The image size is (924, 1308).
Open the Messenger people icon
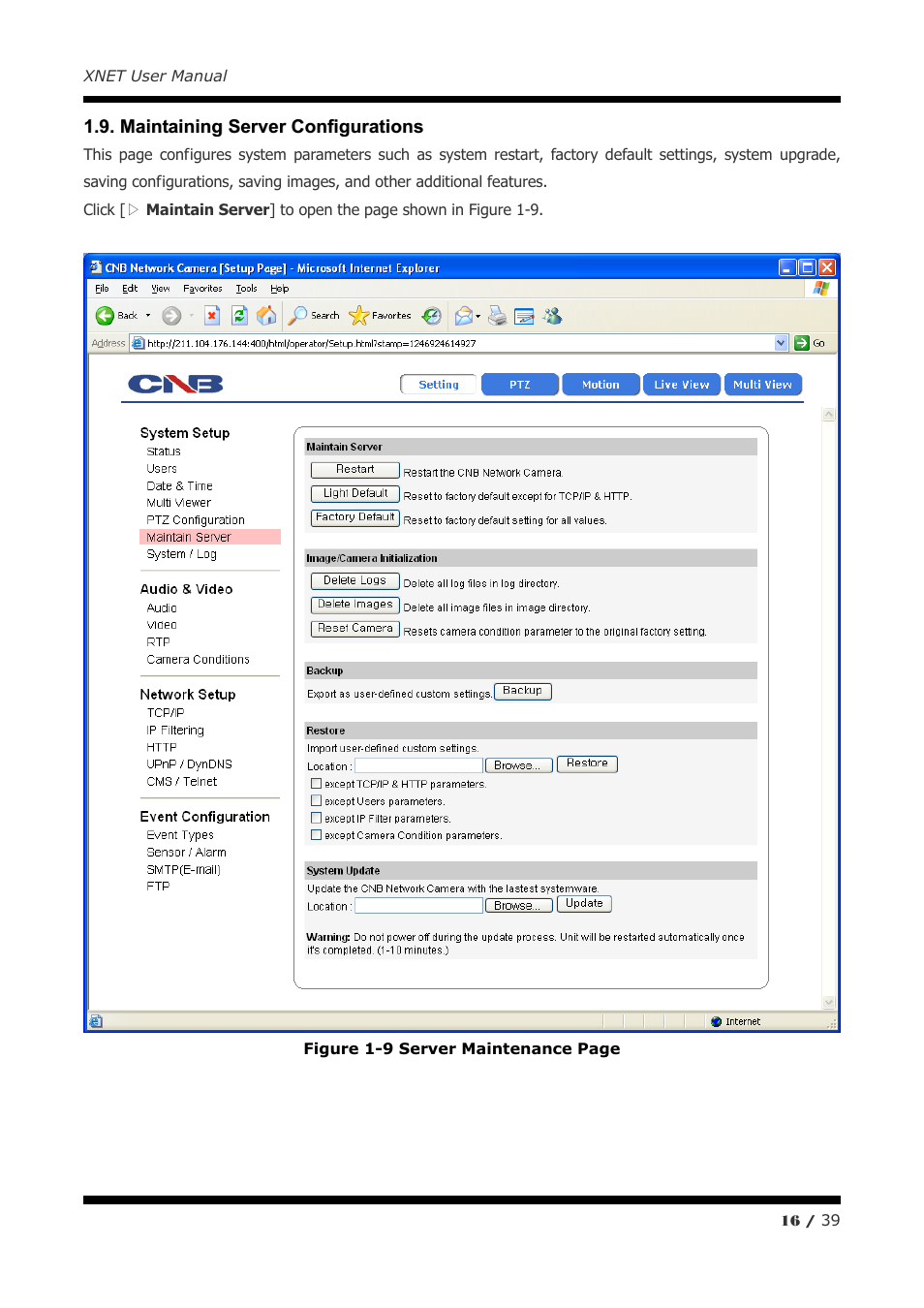point(553,316)
